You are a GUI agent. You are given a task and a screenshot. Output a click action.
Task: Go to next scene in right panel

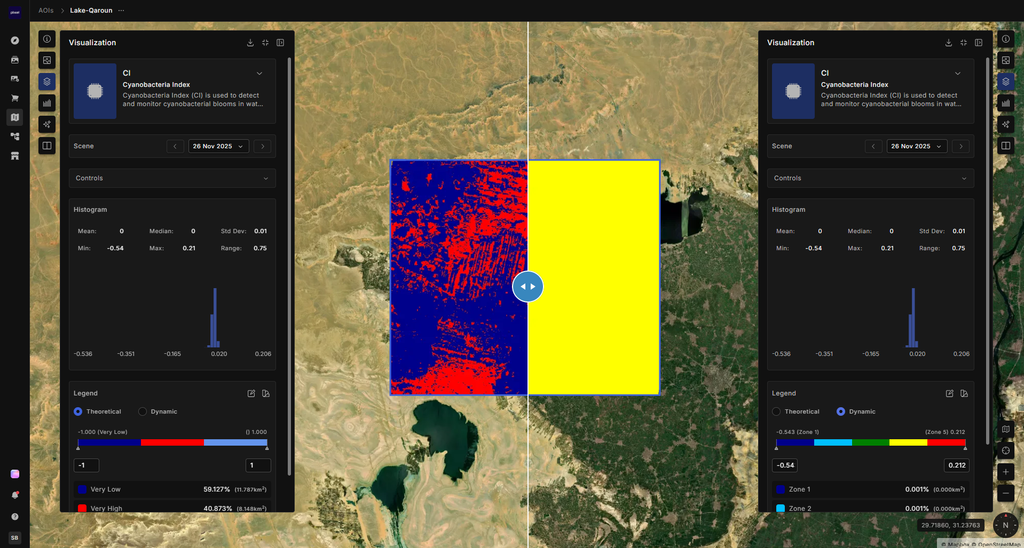click(x=961, y=146)
